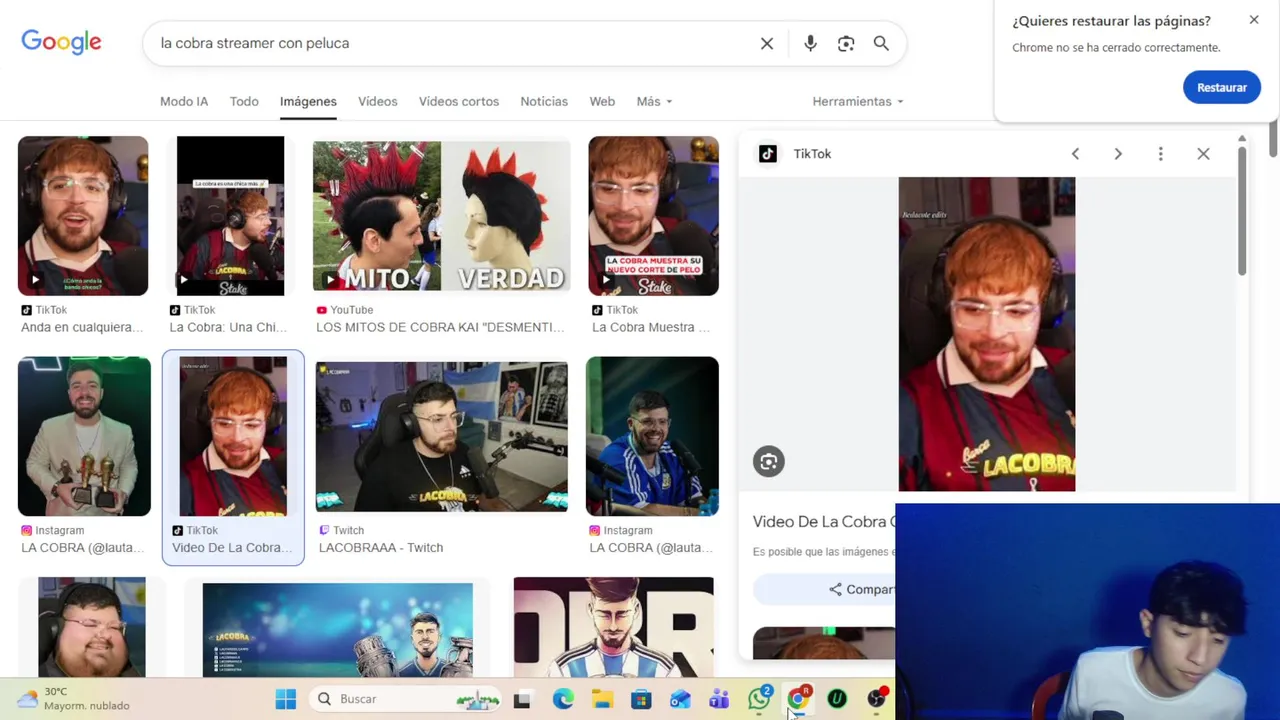This screenshot has width=1280, height=720.
Task: Click the TikTok logo in preview header
Action: click(x=767, y=154)
